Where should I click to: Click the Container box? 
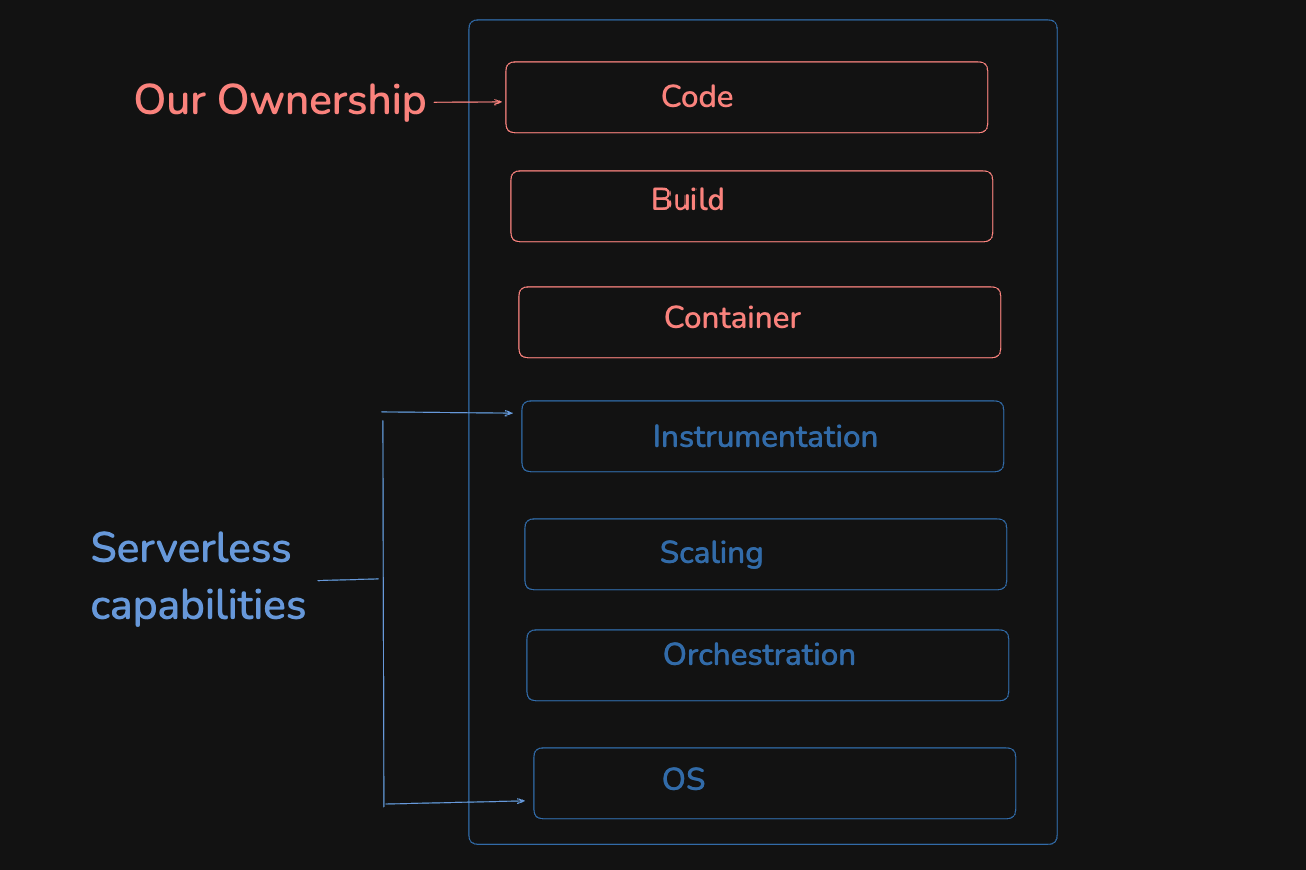click(x=759, y=322)
